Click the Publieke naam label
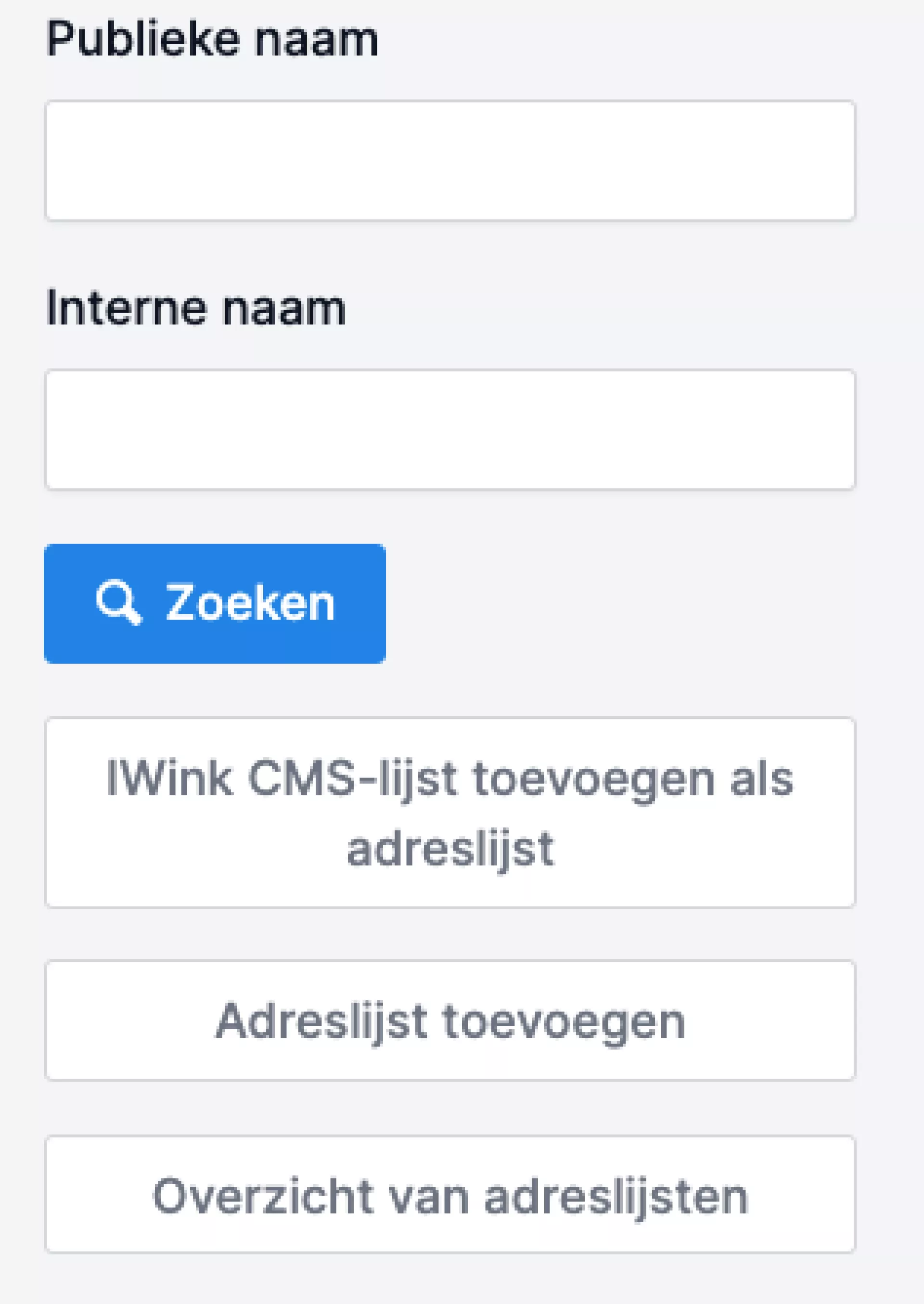924x1304 pixels. coord(212,39)
